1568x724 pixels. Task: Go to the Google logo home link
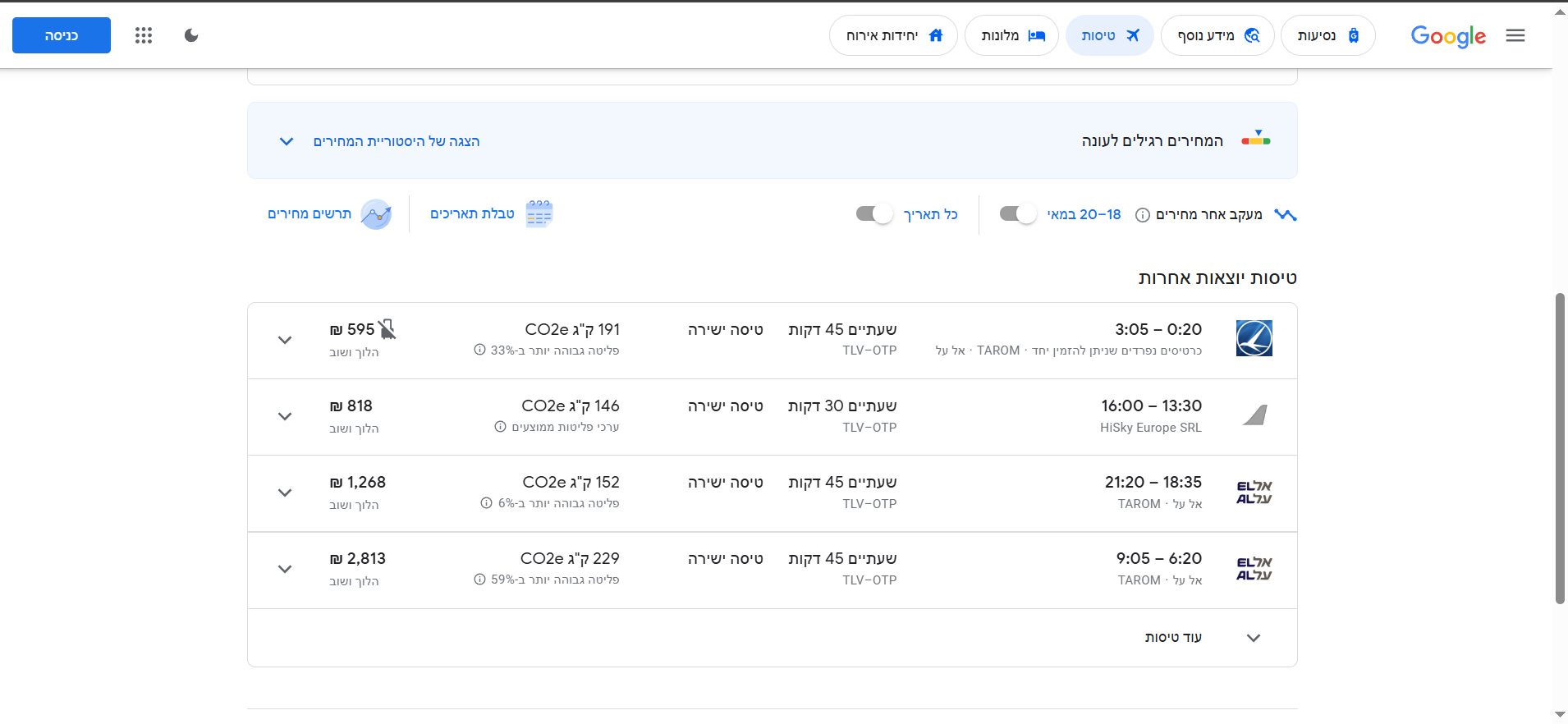tap(1448, 35)
